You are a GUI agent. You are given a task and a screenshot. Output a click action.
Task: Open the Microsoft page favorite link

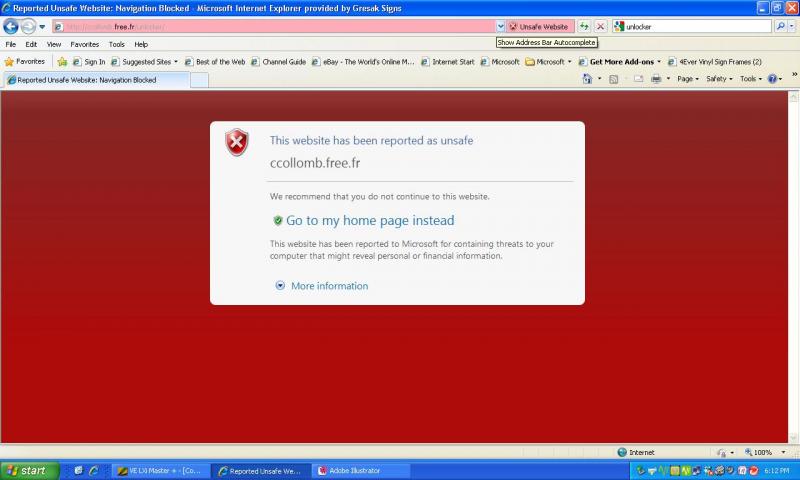500,62
